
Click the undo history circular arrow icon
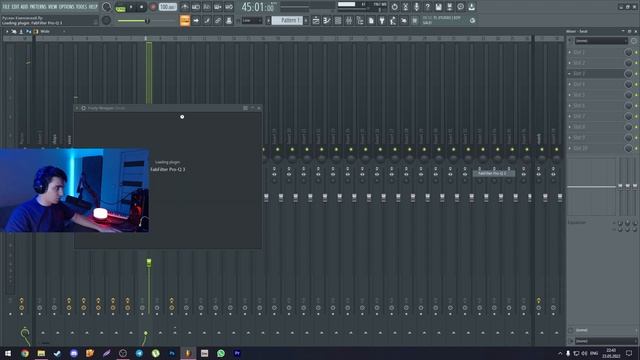[x=394, y=7]
